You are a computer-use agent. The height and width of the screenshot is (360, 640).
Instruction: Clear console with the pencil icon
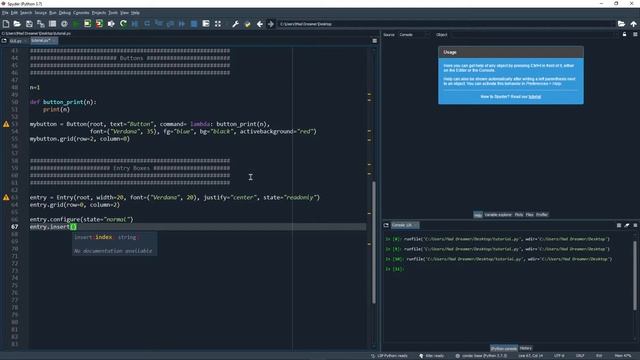[x=627, y=225]
